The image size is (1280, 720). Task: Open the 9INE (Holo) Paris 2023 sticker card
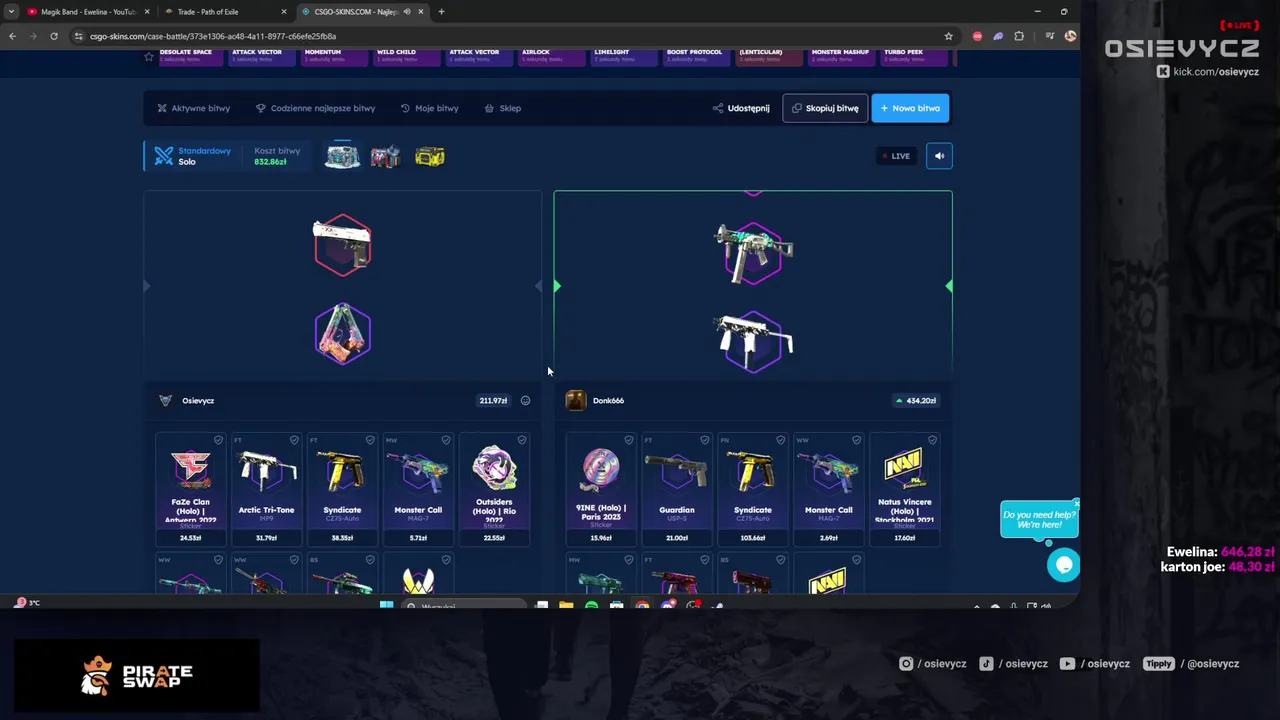pyautogui.click(x=601, y=489)
